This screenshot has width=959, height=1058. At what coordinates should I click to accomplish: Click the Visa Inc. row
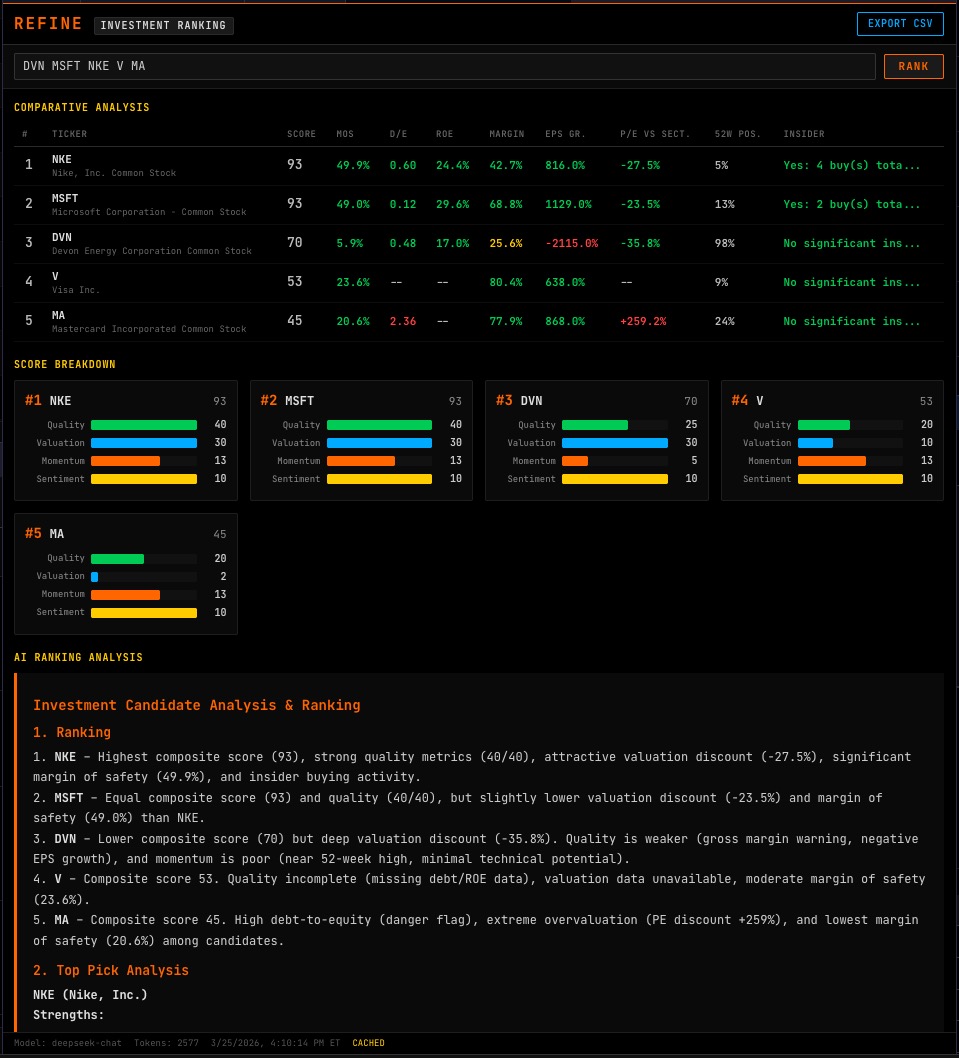pyautogui.click(x=400, y=282)
